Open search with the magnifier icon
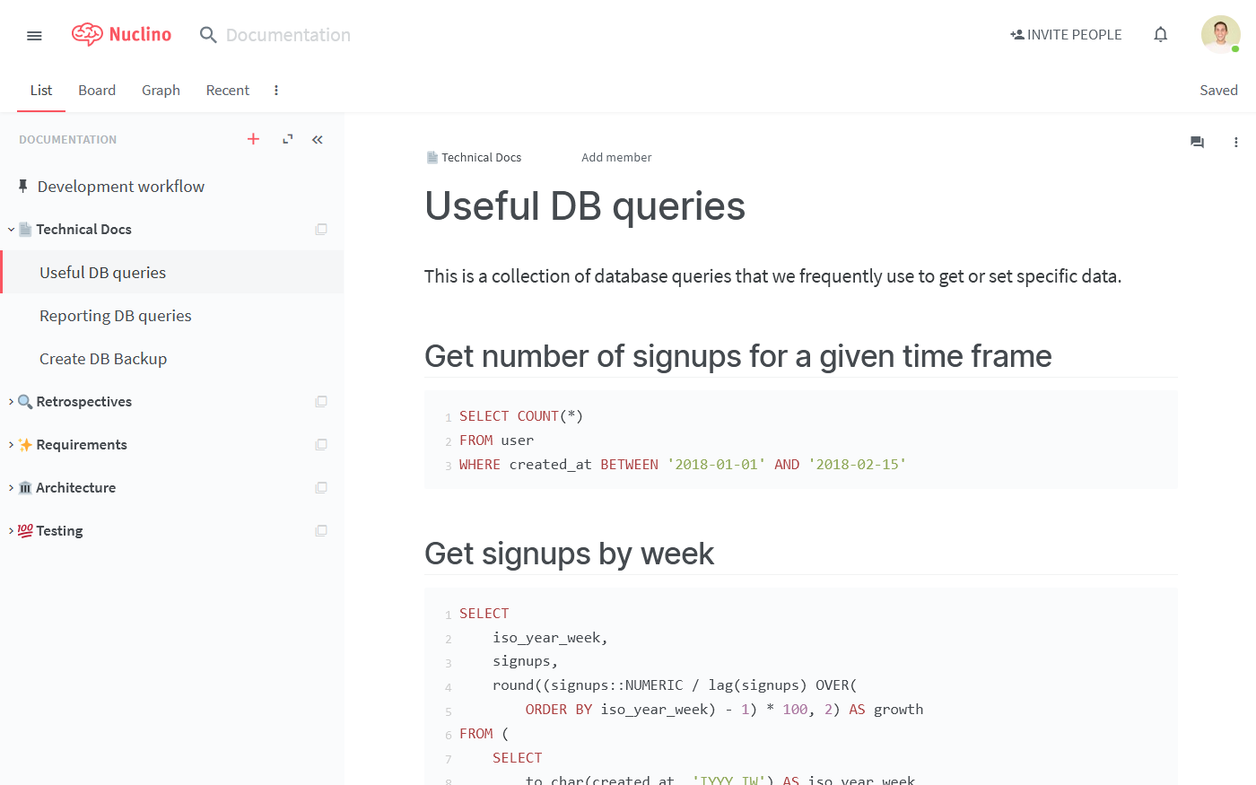 coord(208,34)
